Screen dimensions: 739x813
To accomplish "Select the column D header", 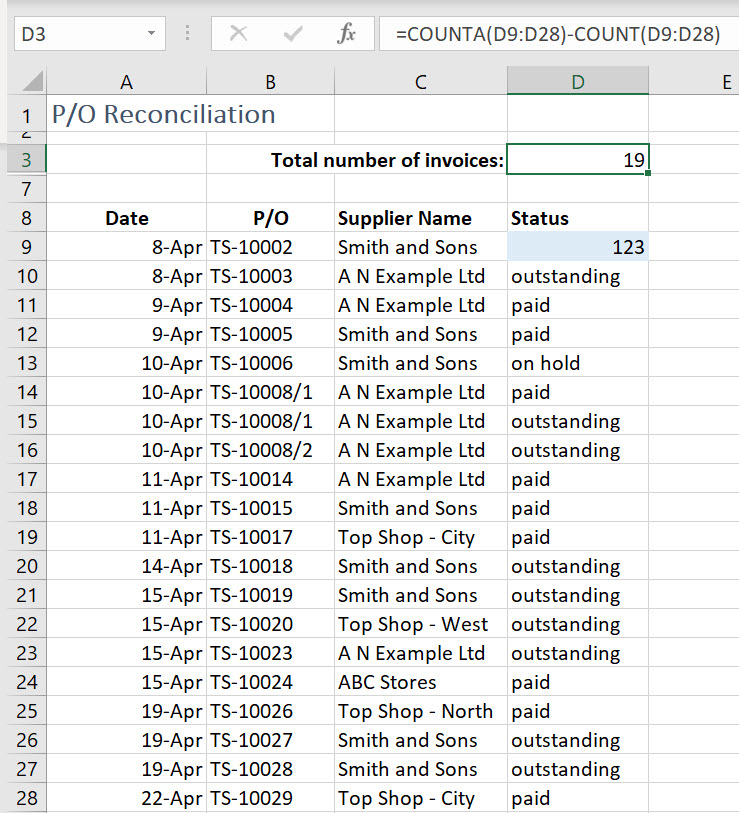I will coord(578,79).
